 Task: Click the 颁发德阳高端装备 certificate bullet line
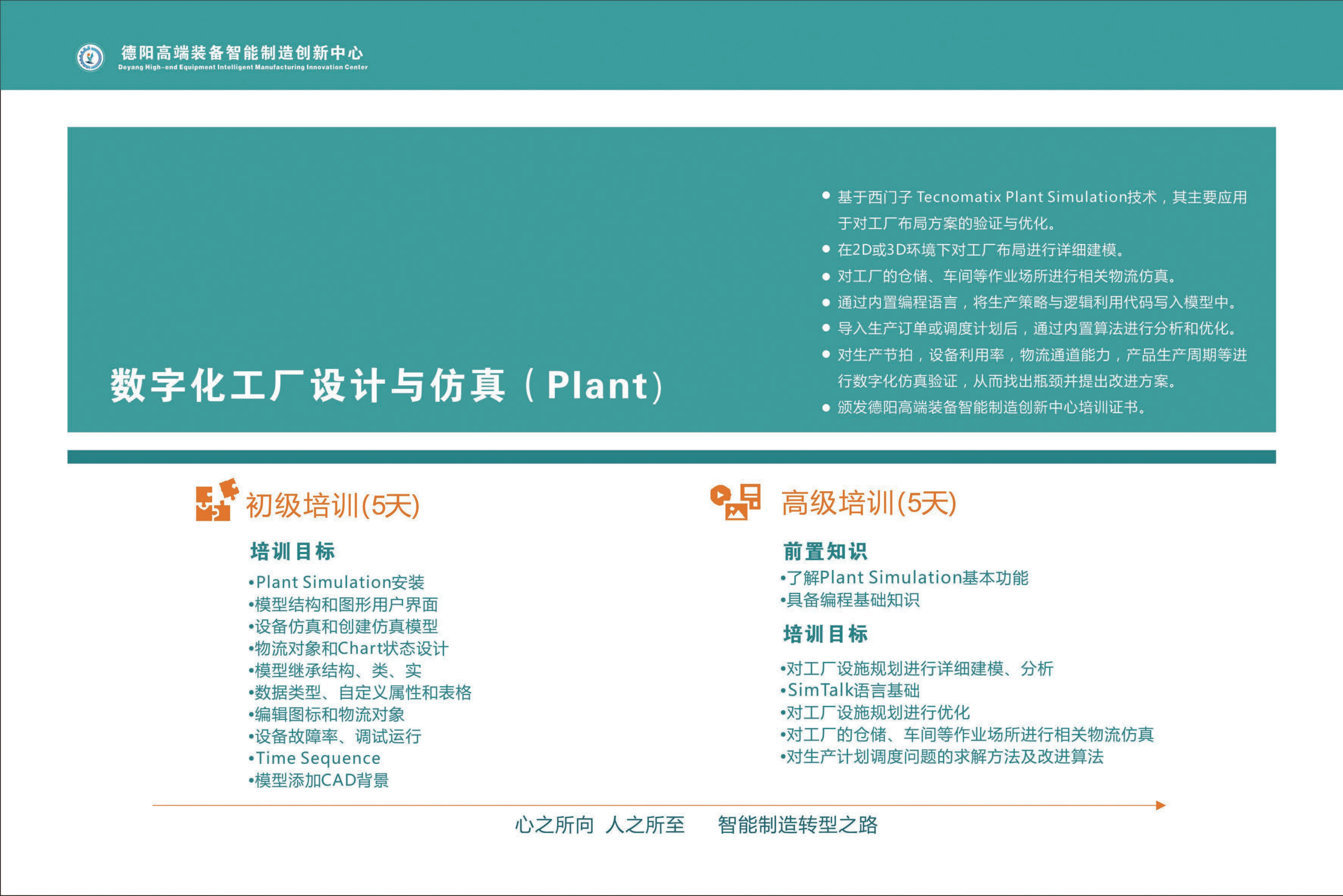pos(991,407)
